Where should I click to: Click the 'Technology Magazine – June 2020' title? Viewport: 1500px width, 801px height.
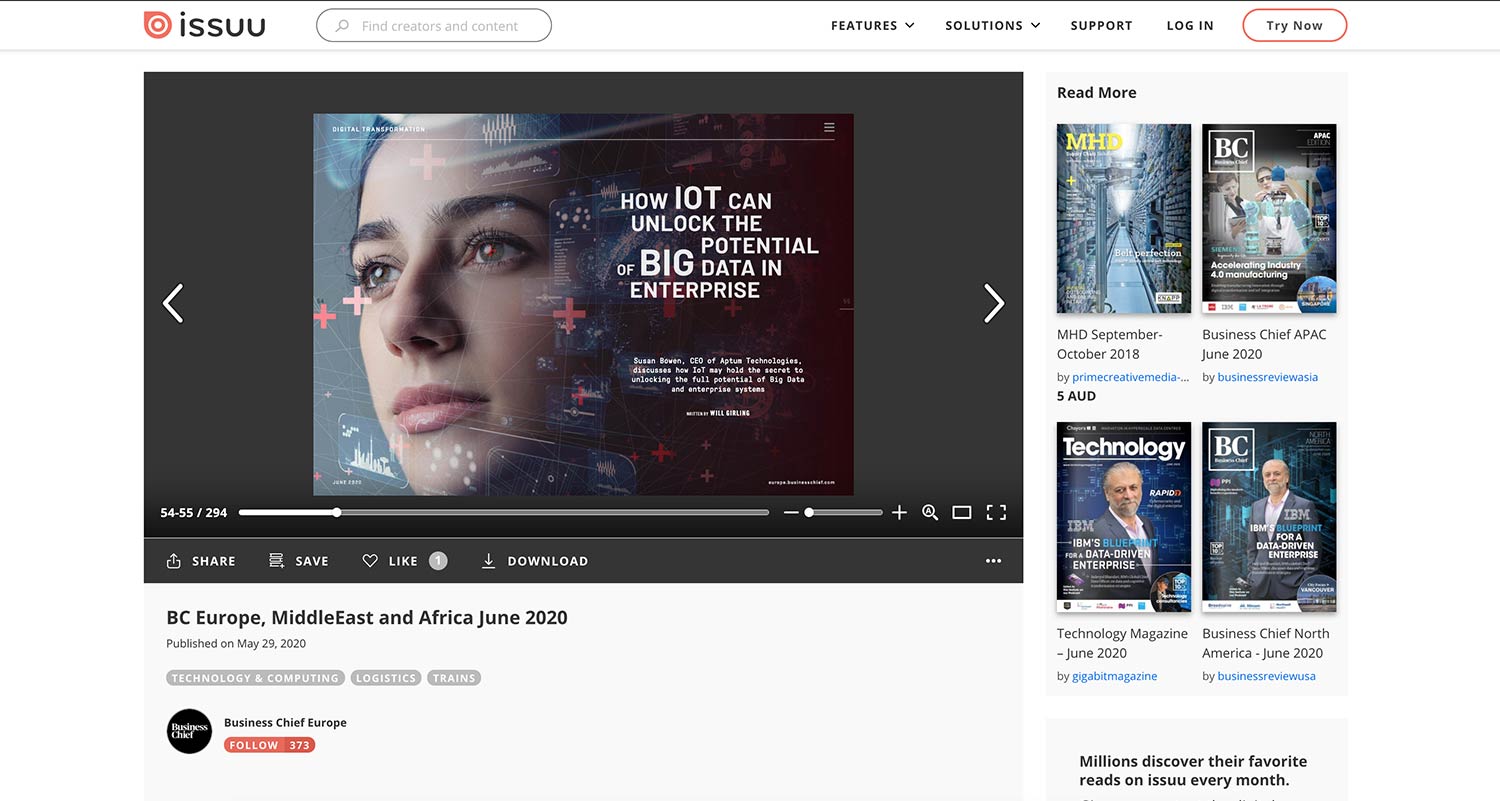click(1122, 643)
